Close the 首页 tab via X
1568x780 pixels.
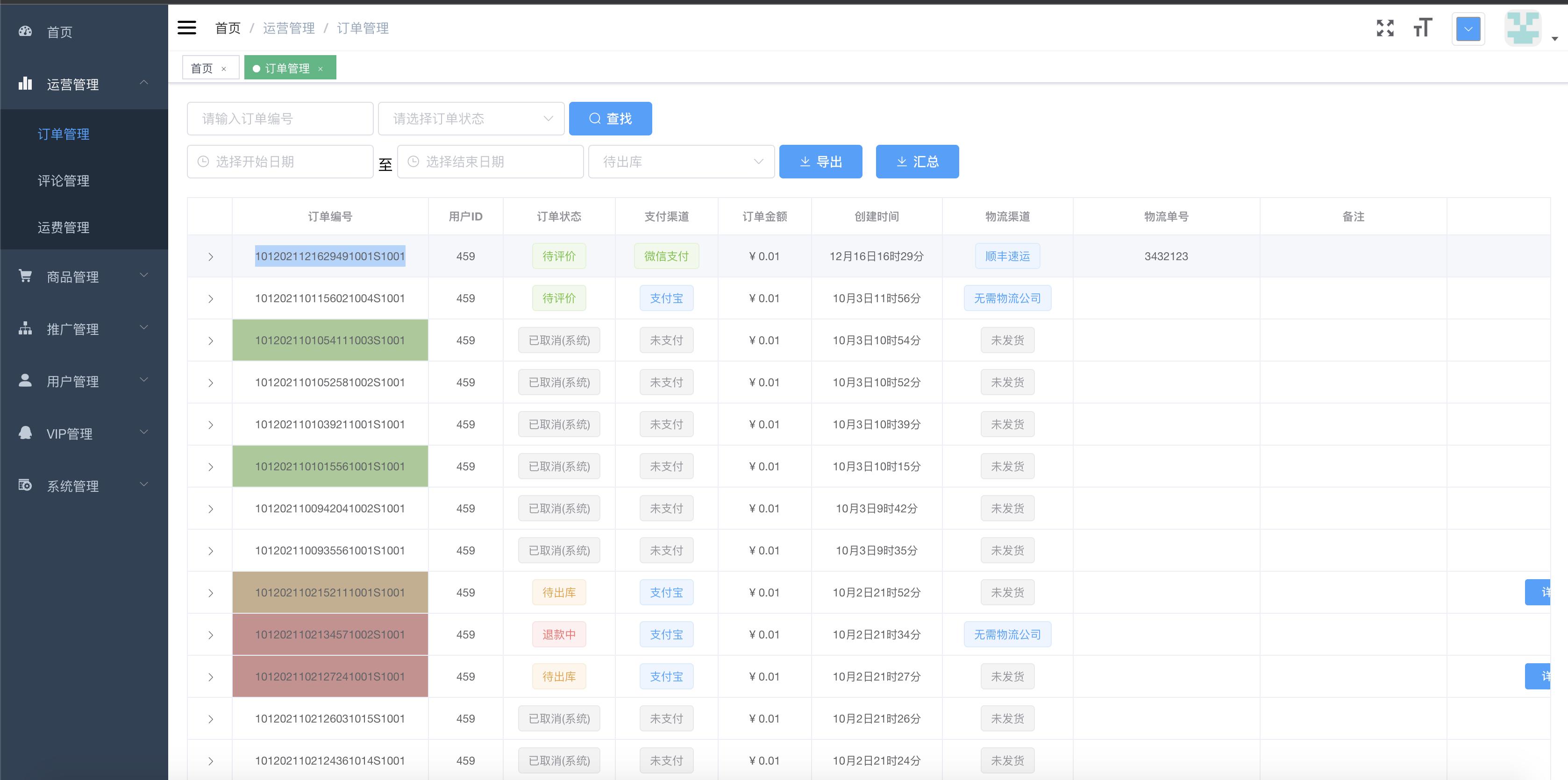point(223,69)
